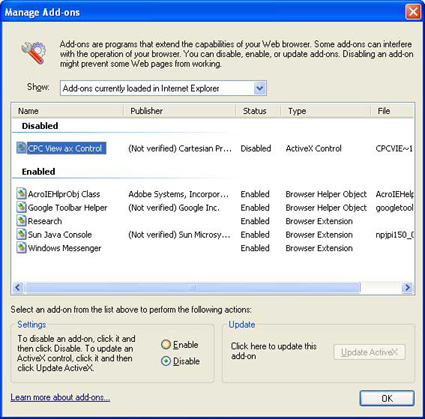This screenshot has width=425, height=419.
Task: Open the Show add-ons dropdown
Action: [x=259, y=88]
